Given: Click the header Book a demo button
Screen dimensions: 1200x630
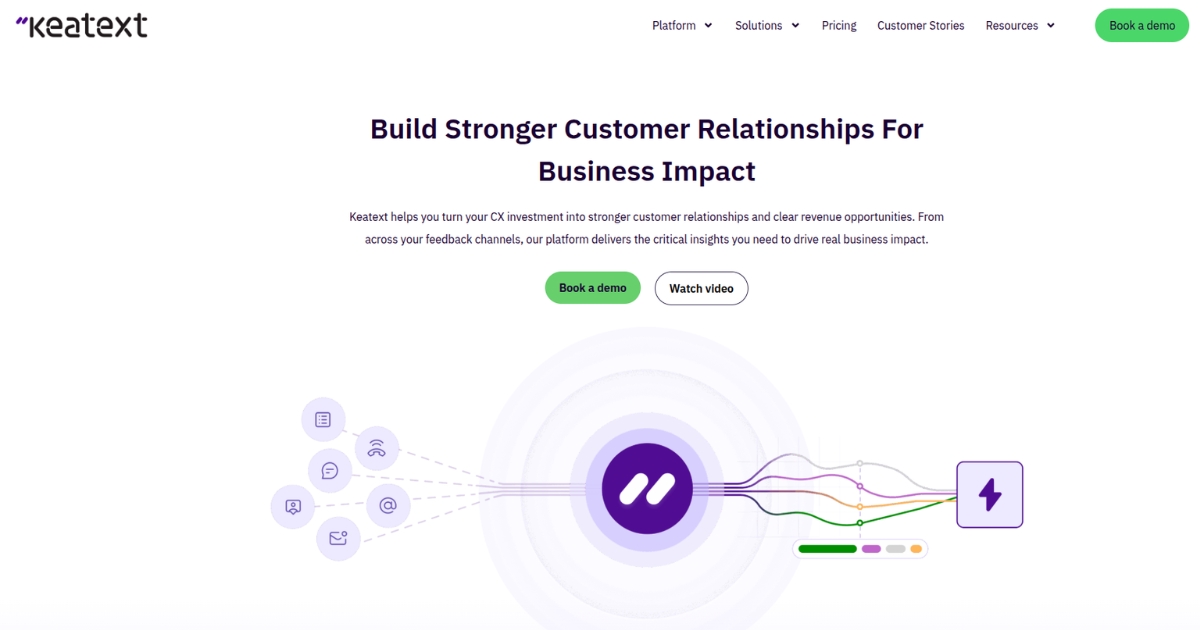Looking at the screenshot, I should coord(1142,25).
